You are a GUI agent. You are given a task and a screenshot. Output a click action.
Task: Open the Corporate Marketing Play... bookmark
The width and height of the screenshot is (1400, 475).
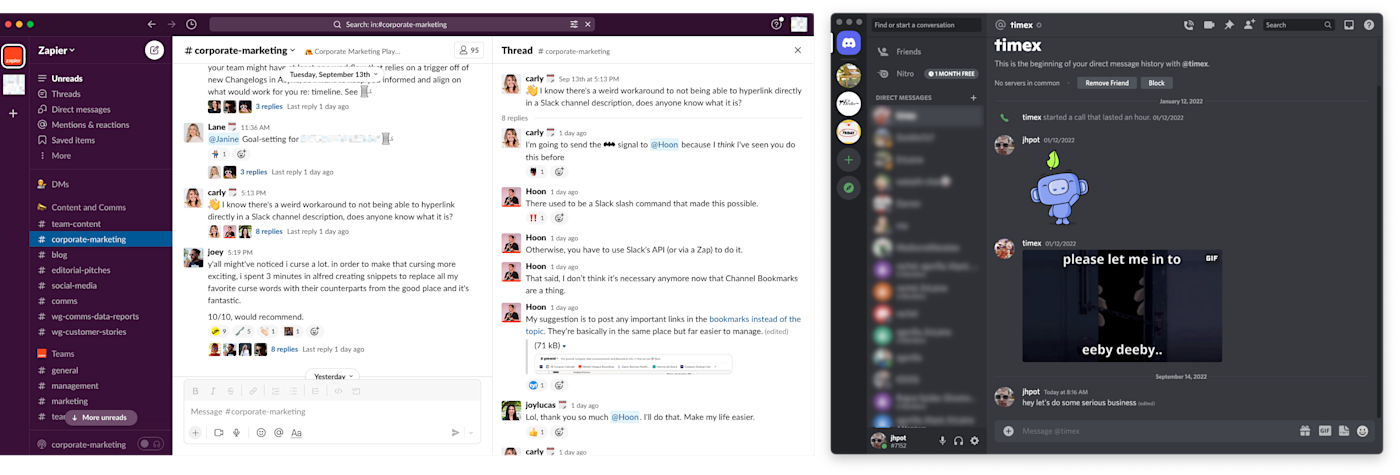352,51
